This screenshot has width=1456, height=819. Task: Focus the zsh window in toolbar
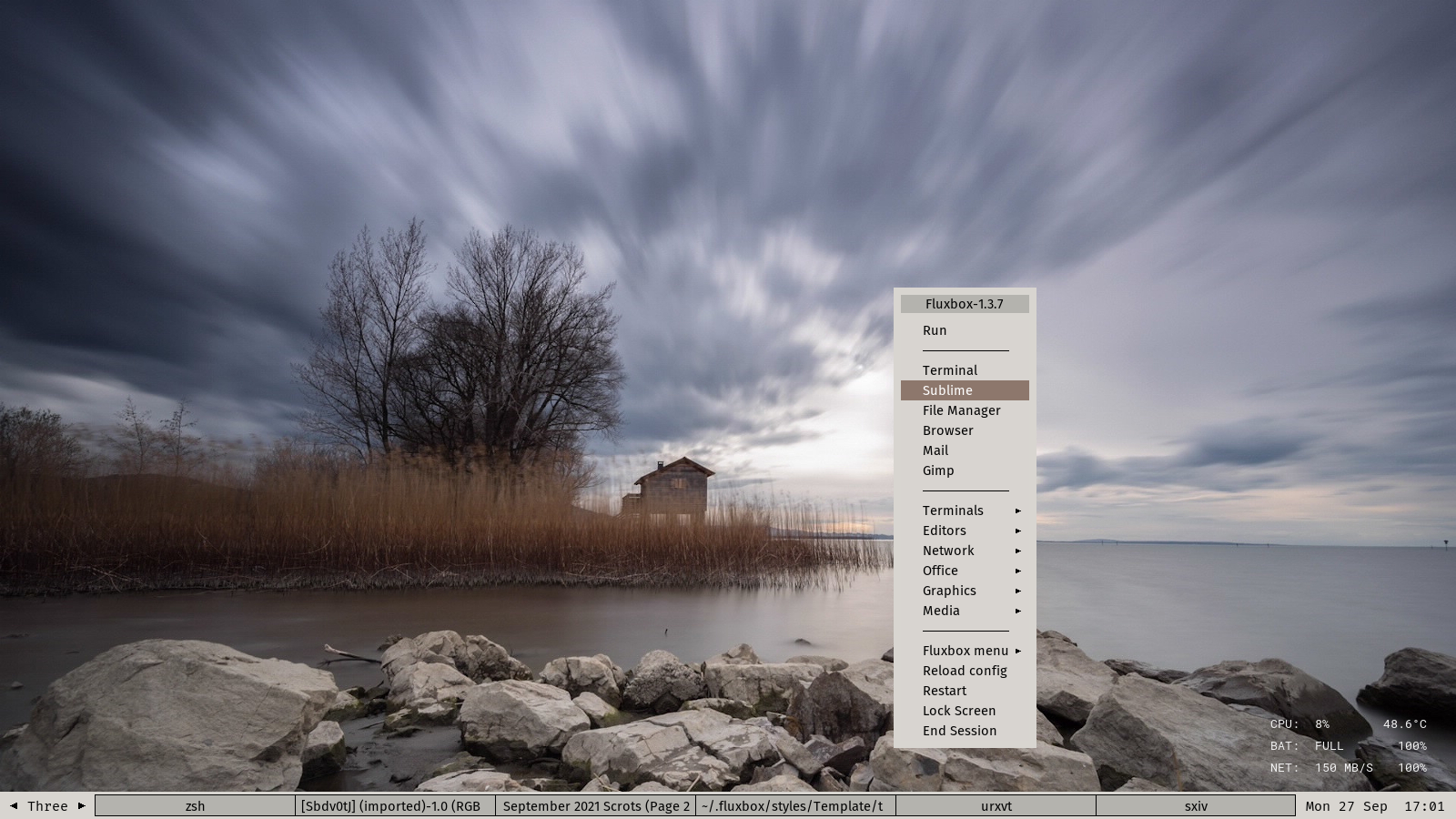(x=195, y=806)
